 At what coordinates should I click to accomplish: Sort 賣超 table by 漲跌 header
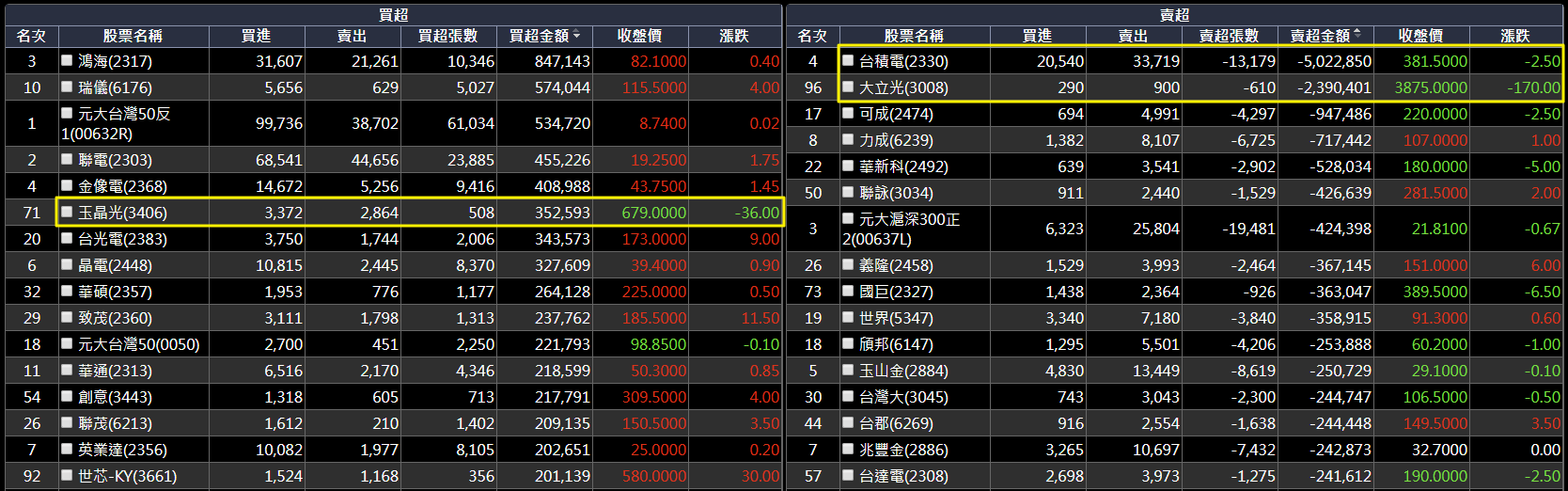[x=1515, y=36]
